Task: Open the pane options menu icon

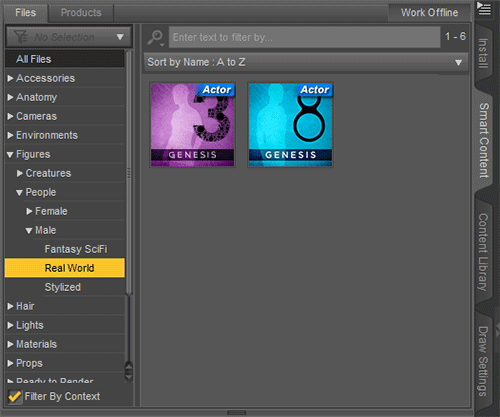Action: [484, 8]
